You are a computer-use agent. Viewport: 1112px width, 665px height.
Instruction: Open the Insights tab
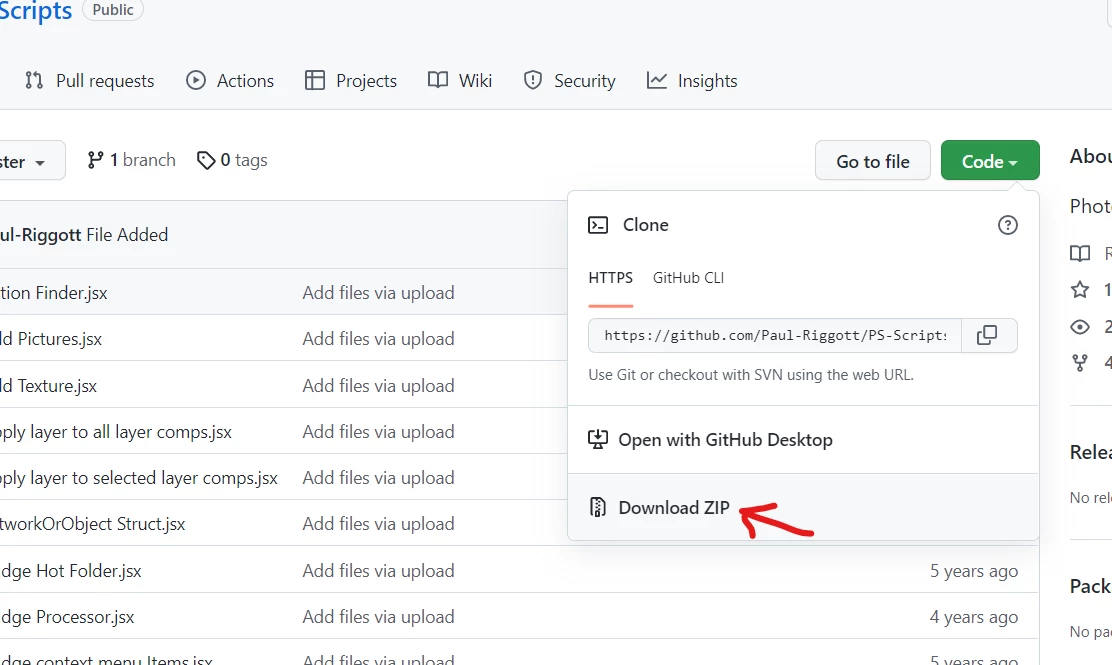pyautogui.click(x=692, y=81)
